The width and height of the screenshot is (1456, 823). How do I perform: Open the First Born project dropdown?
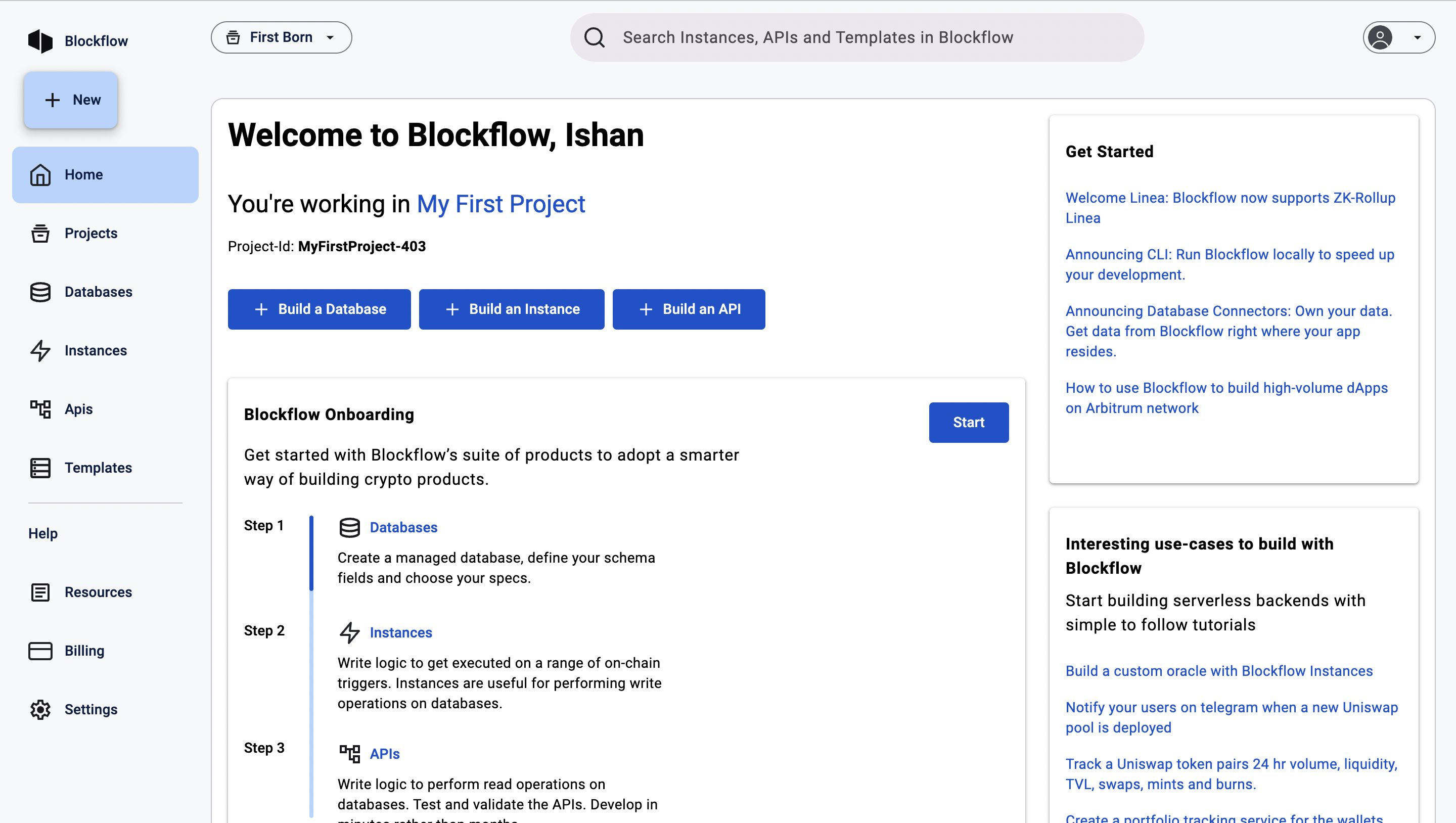pyautogui.click(x=281, y=37)
